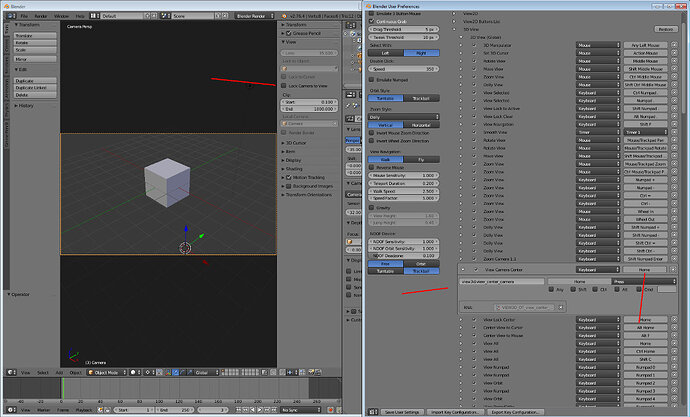Click the viewport shading sphere icon
The image size is (690, 417).
pos(136,373)
